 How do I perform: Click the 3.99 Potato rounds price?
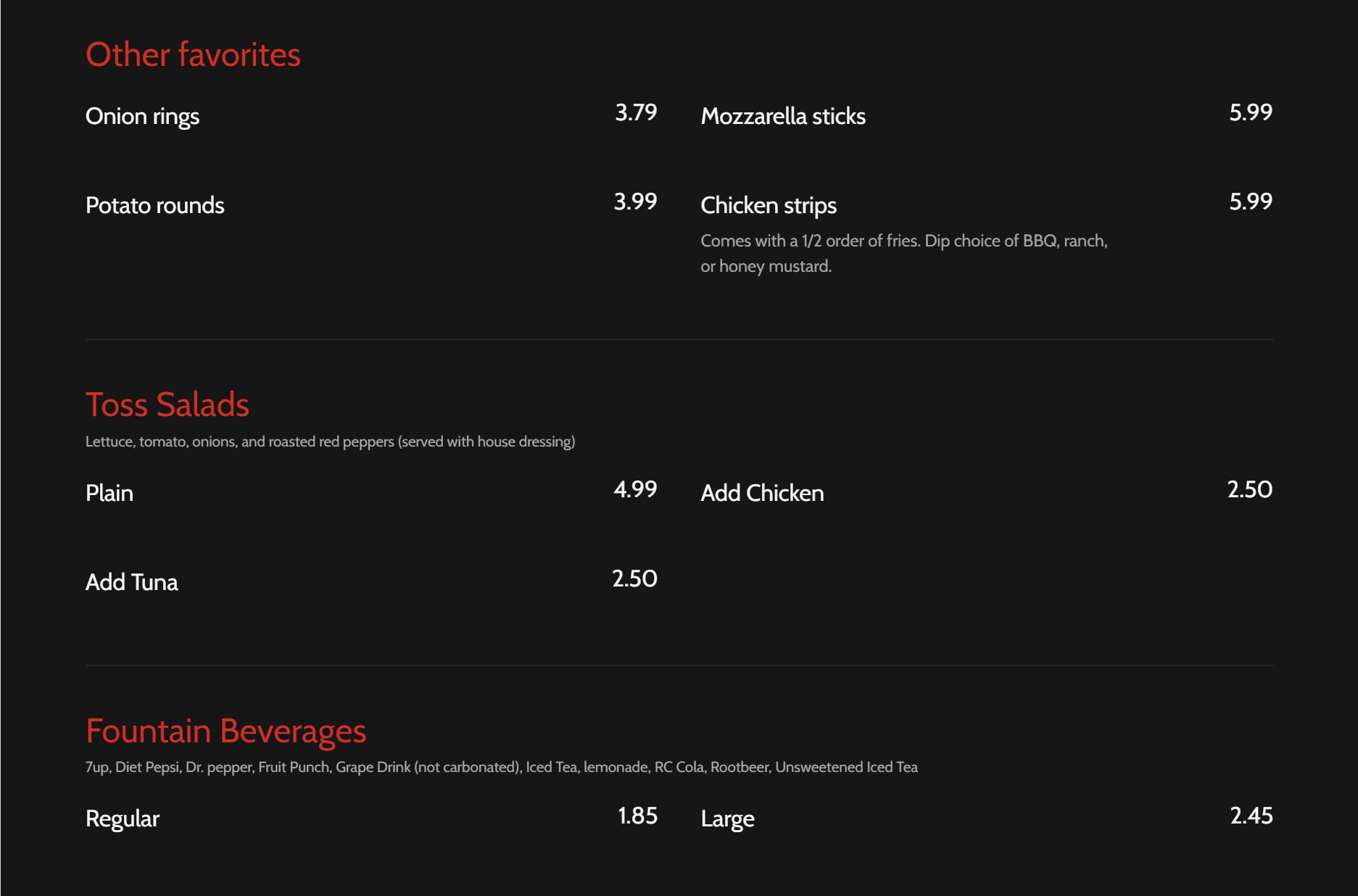point(635,202)
